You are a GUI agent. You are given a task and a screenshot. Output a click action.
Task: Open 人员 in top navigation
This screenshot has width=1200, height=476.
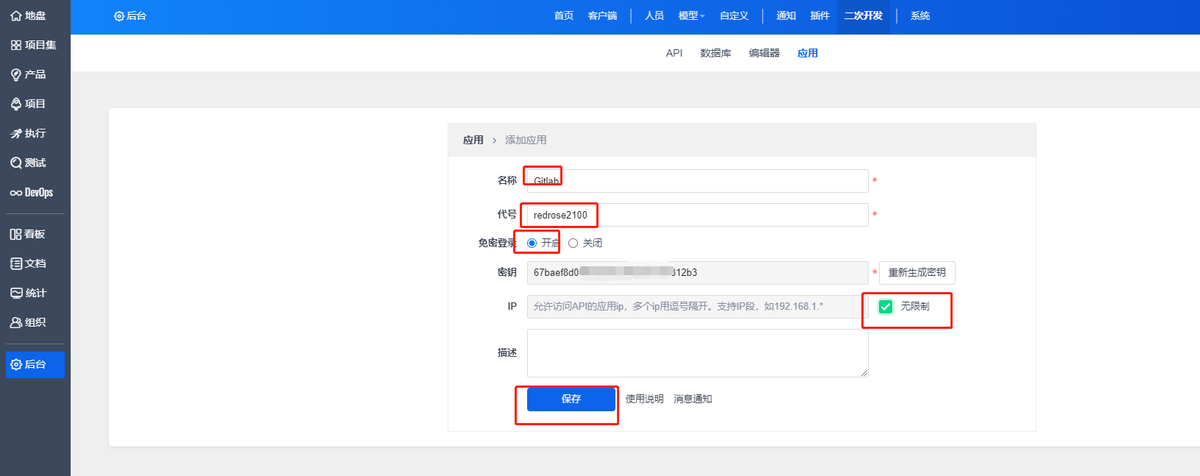click(654, 16)
